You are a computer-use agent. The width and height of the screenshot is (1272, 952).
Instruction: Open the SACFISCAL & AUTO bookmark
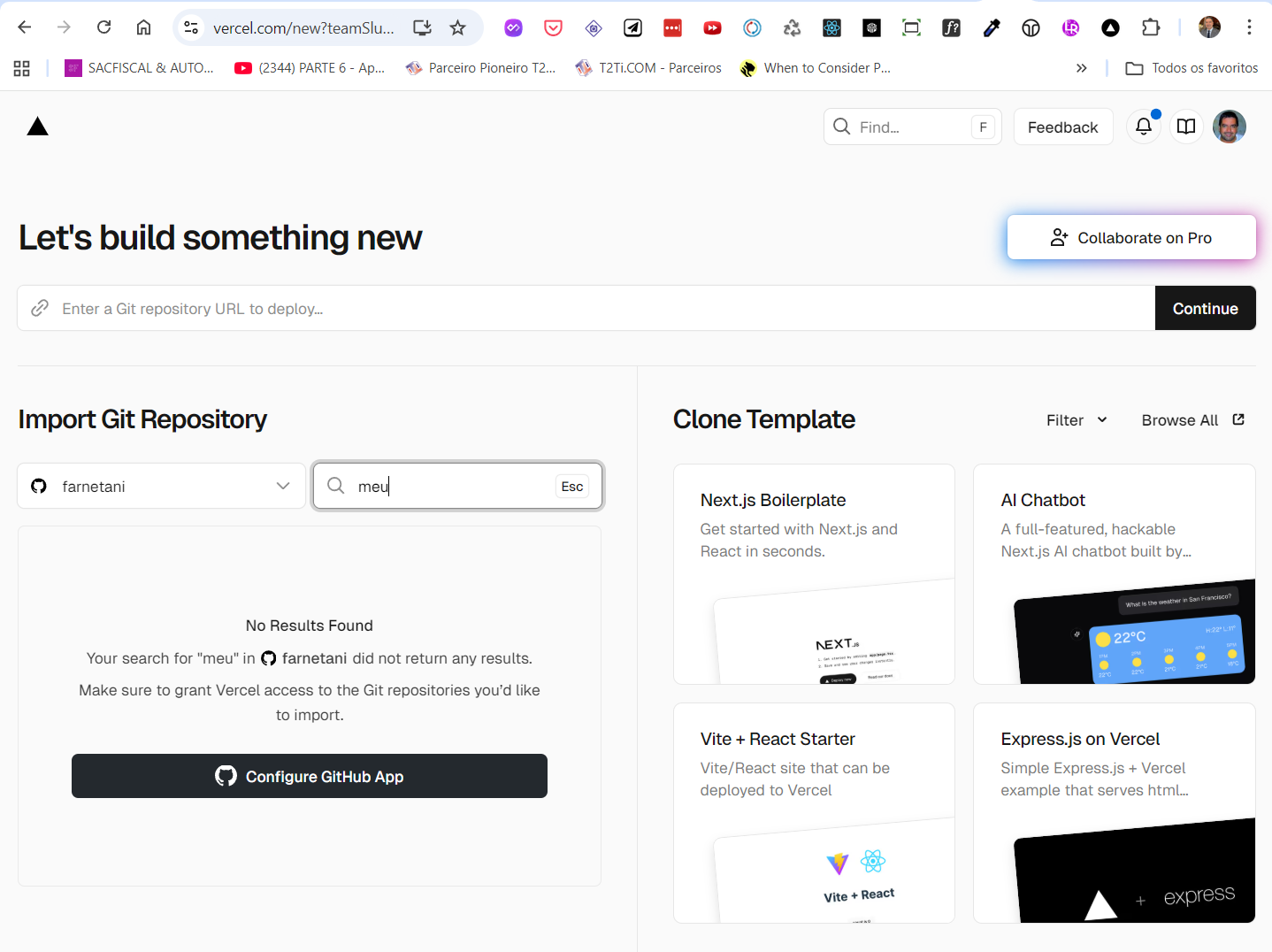140,68
